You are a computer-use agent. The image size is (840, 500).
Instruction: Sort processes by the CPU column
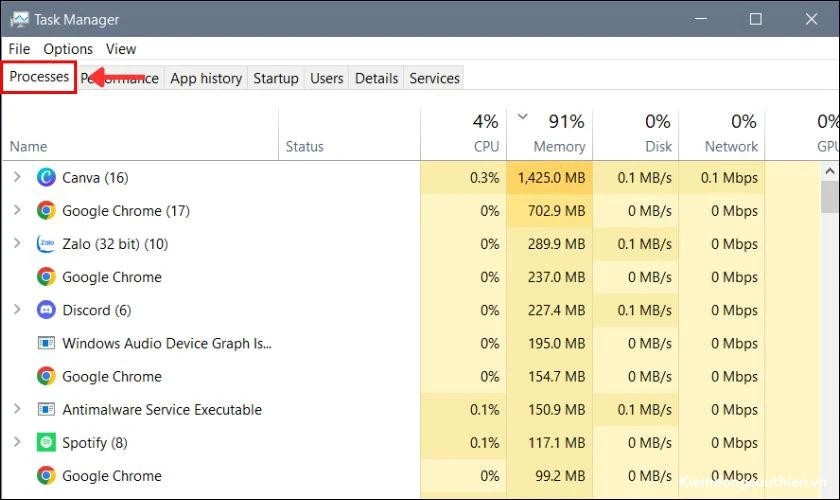point(463,135)
